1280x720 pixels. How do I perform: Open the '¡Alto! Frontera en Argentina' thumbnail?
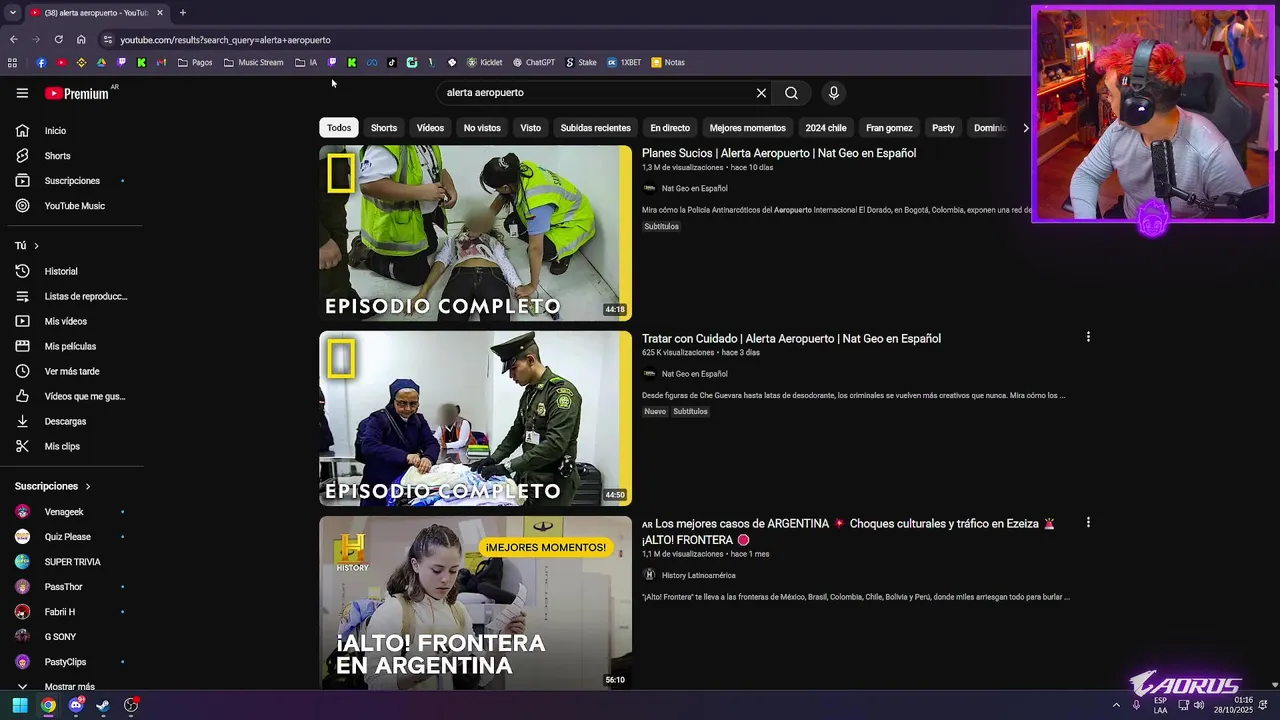476,603
